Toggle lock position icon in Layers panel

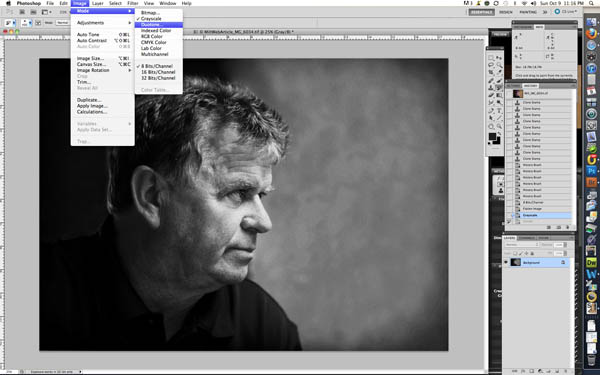(x=527, y=253)
